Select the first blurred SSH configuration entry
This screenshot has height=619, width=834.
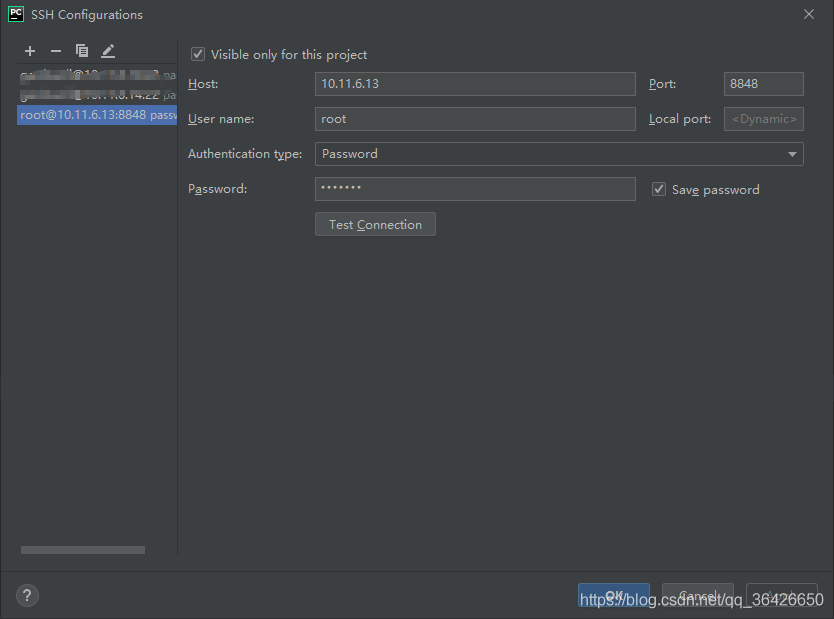[x=96, y=76]
